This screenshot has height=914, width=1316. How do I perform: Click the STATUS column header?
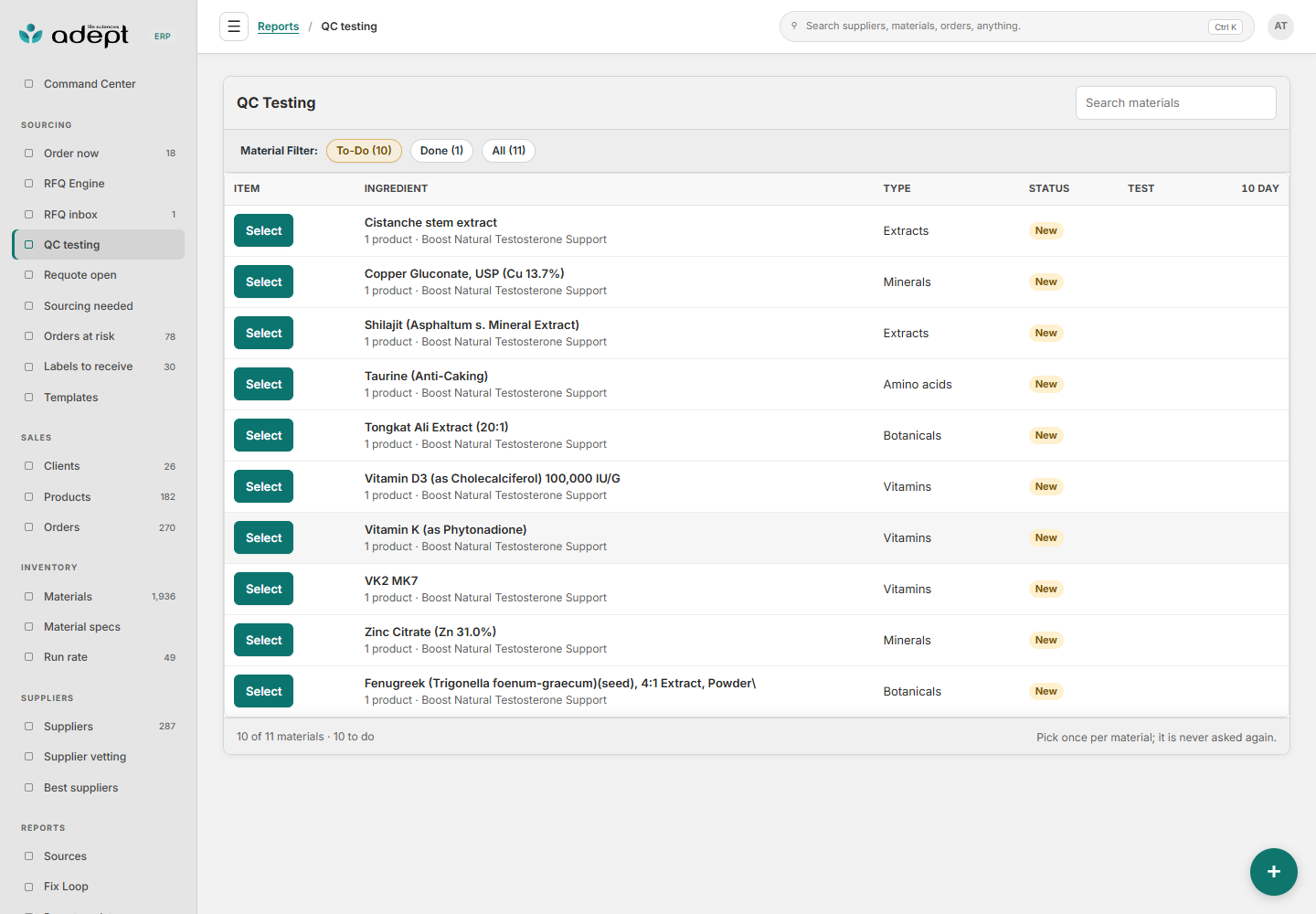click(1048, 188)
